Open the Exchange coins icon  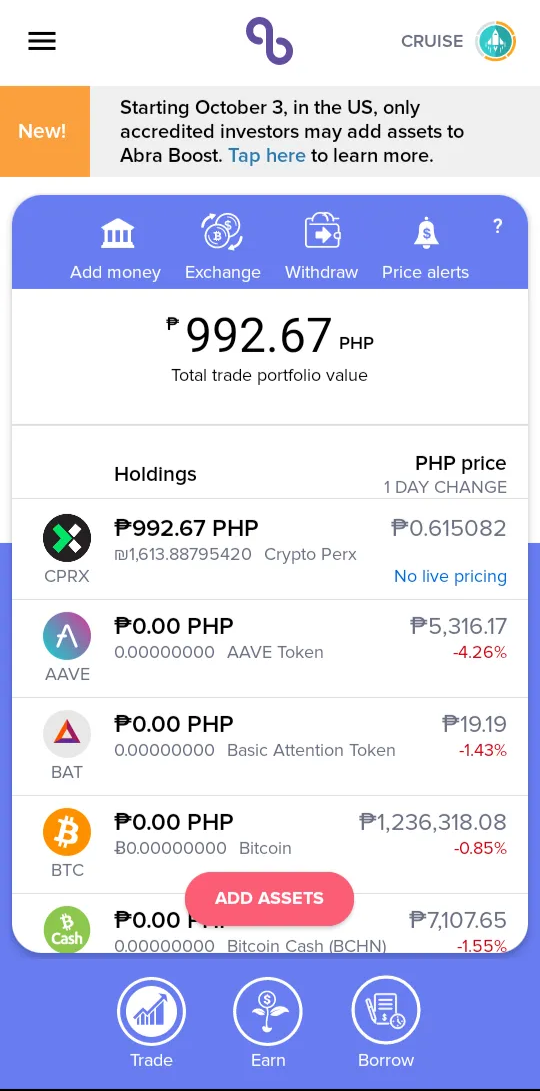[222, 232]
